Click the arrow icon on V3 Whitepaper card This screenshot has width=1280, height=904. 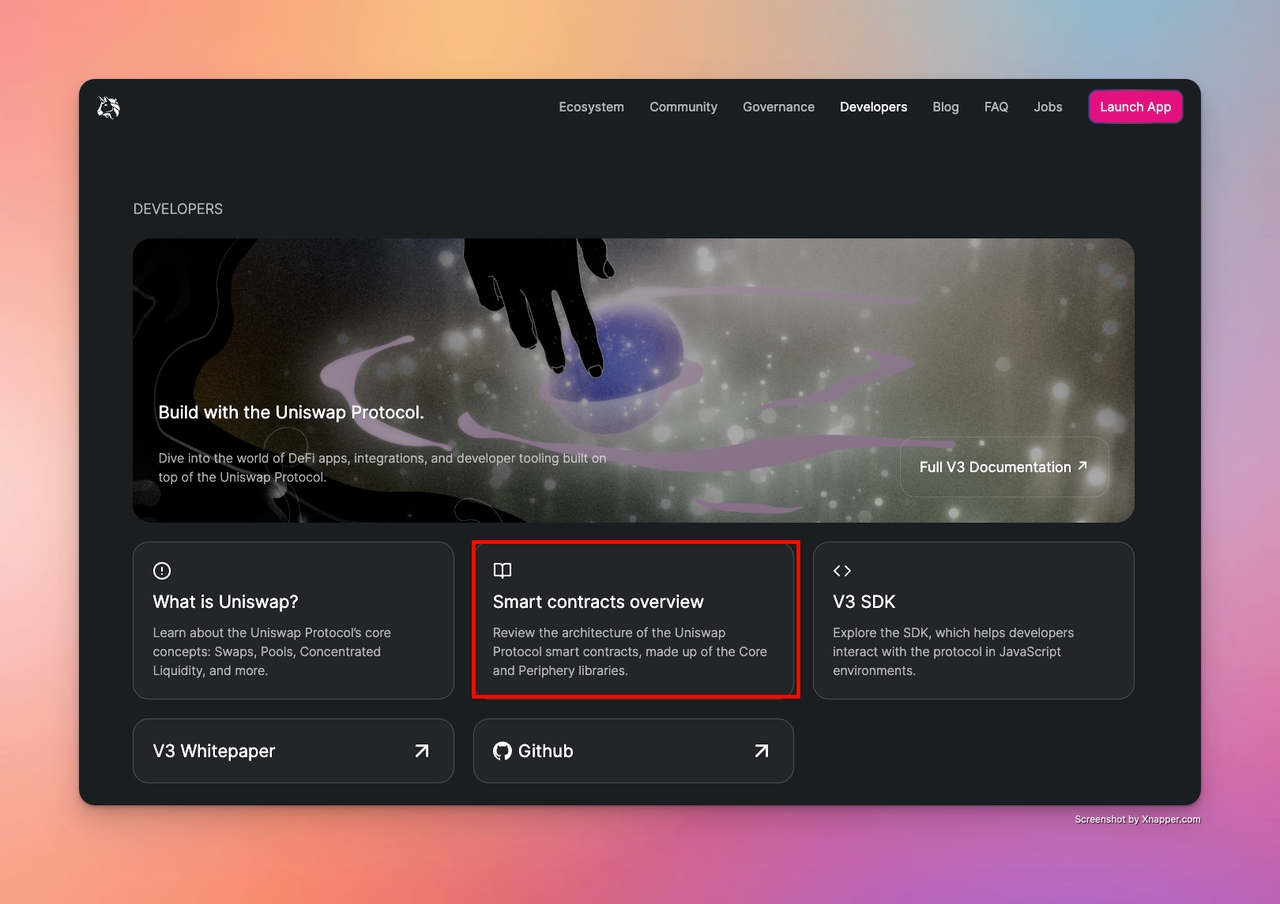(x=422, y=751)
